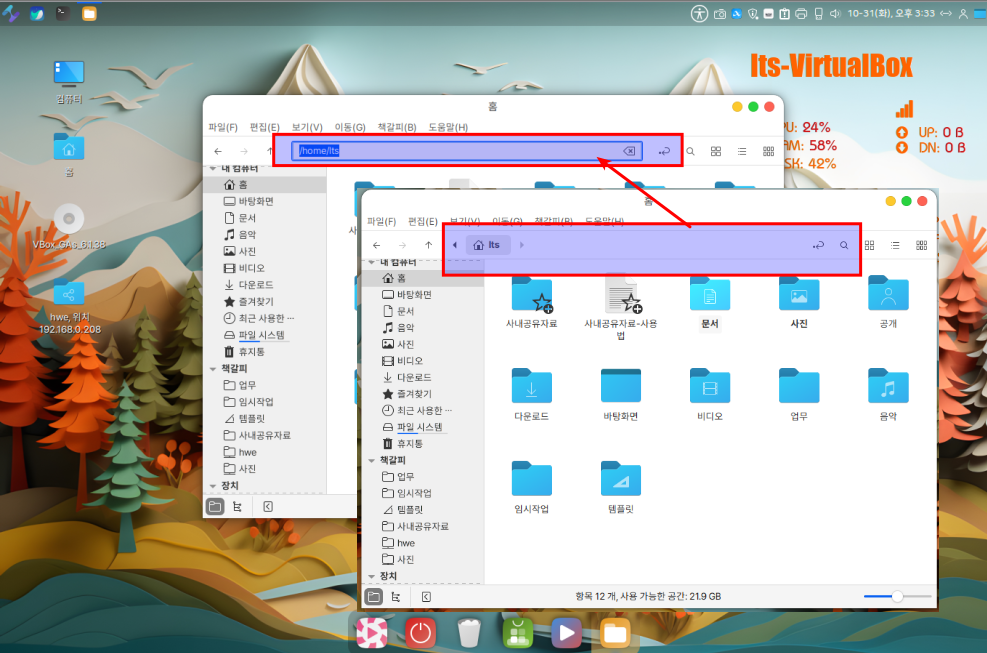The image size is (987, 653).
Task: Click search icon in front window toolbar
Action: (x=843, y=245)
